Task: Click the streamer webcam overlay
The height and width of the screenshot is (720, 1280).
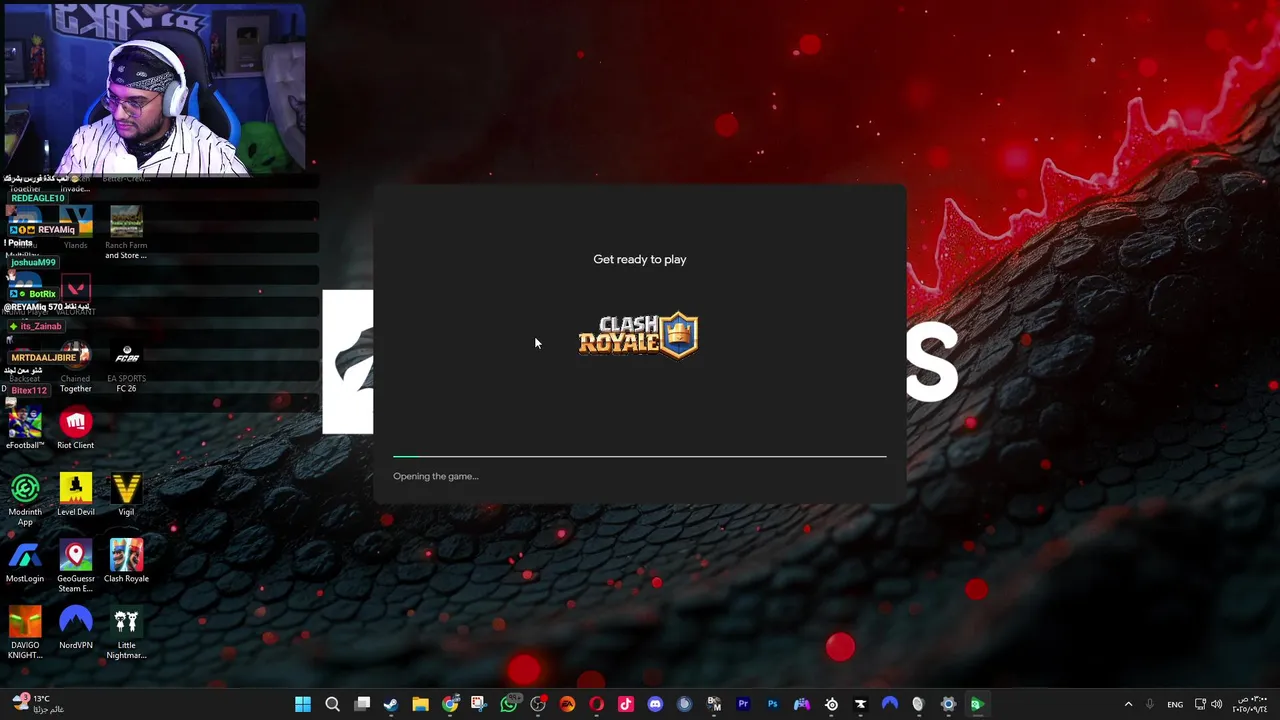Action: click(x=154, y=89)
